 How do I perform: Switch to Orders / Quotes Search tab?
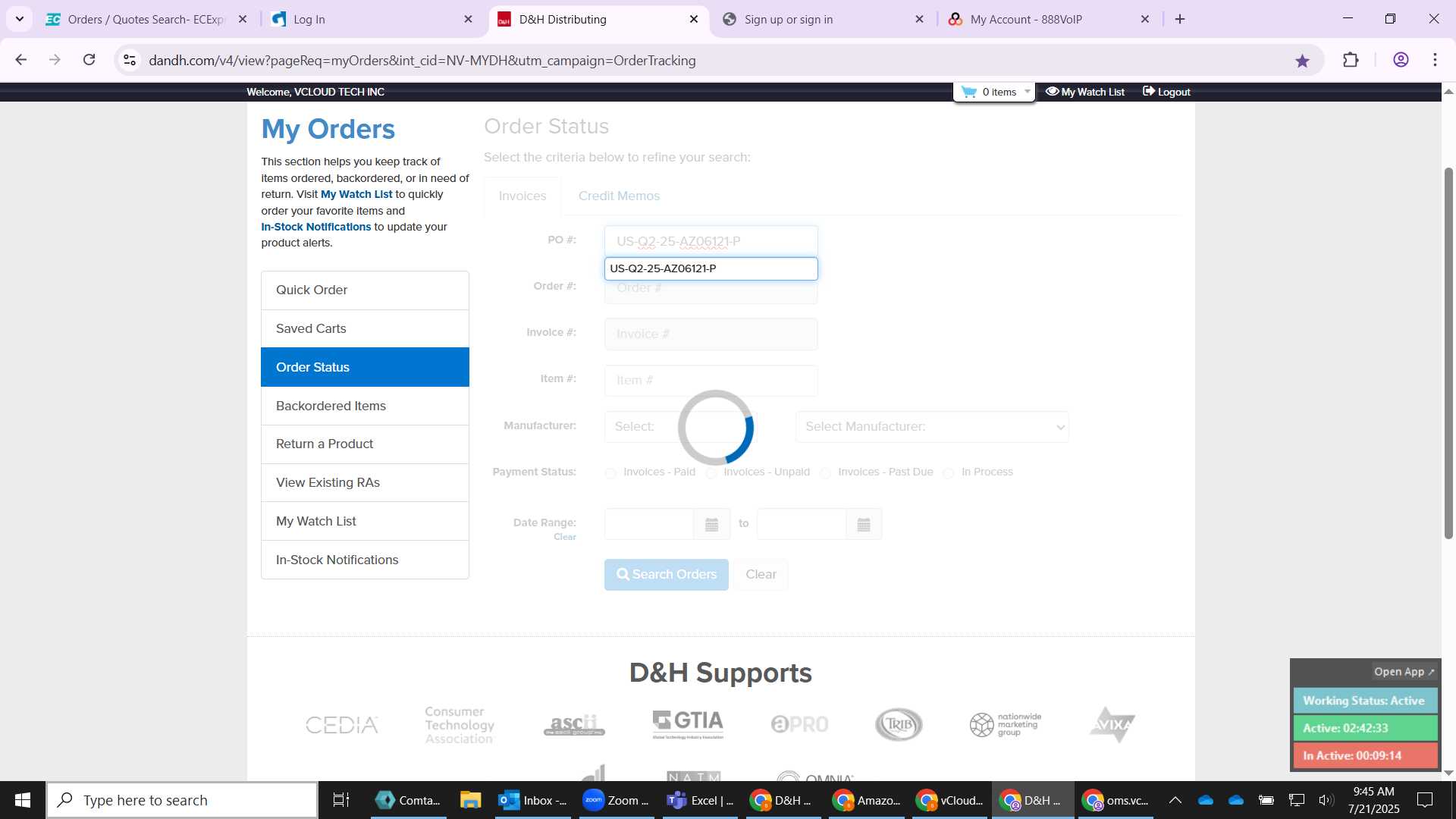pos(147,19)
